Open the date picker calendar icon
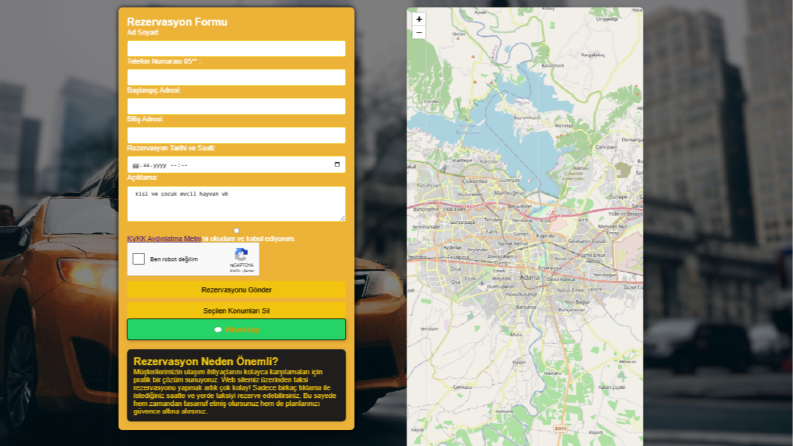 tap(337, 164)
